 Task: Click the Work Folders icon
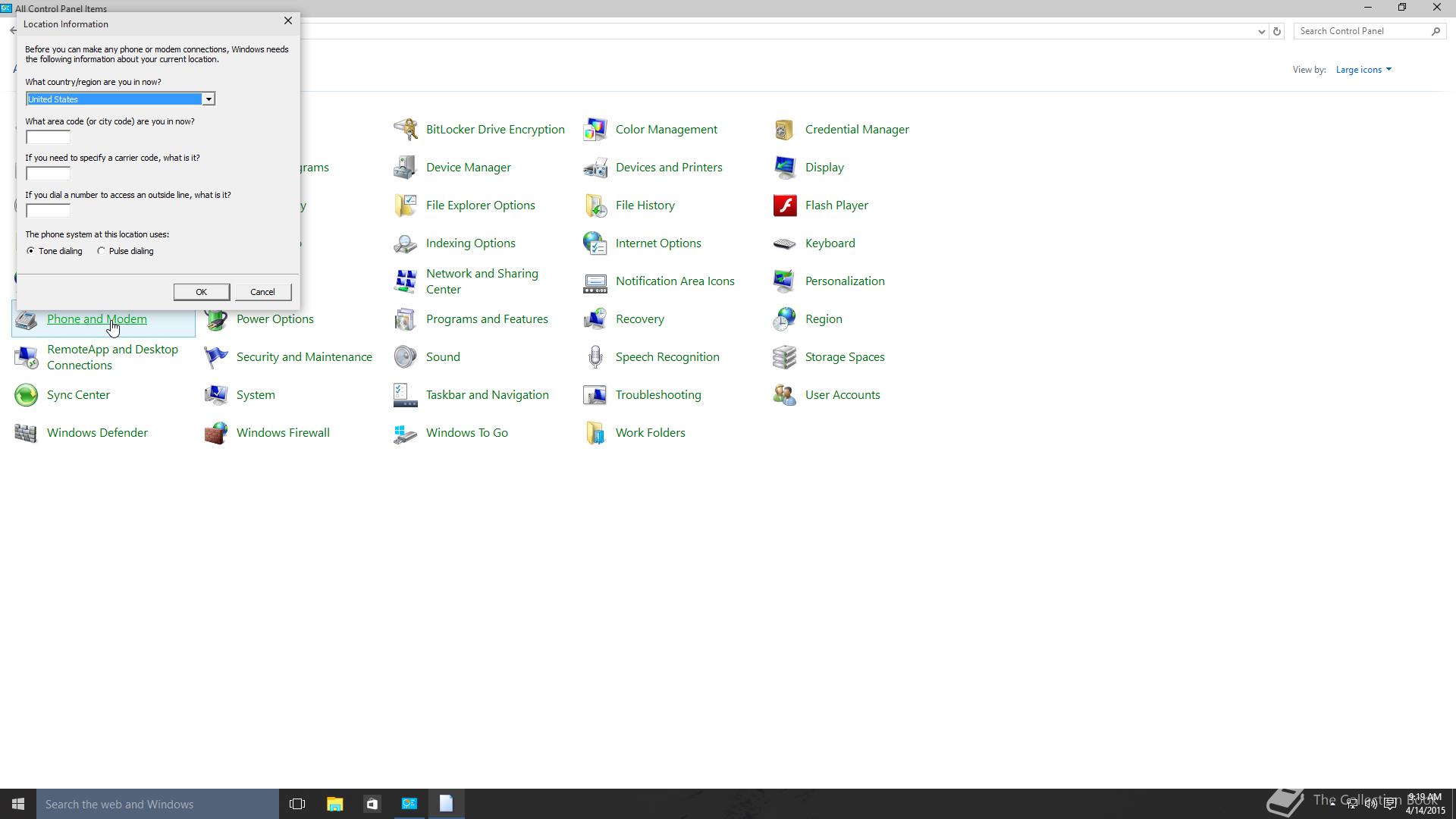coord(595,433)
